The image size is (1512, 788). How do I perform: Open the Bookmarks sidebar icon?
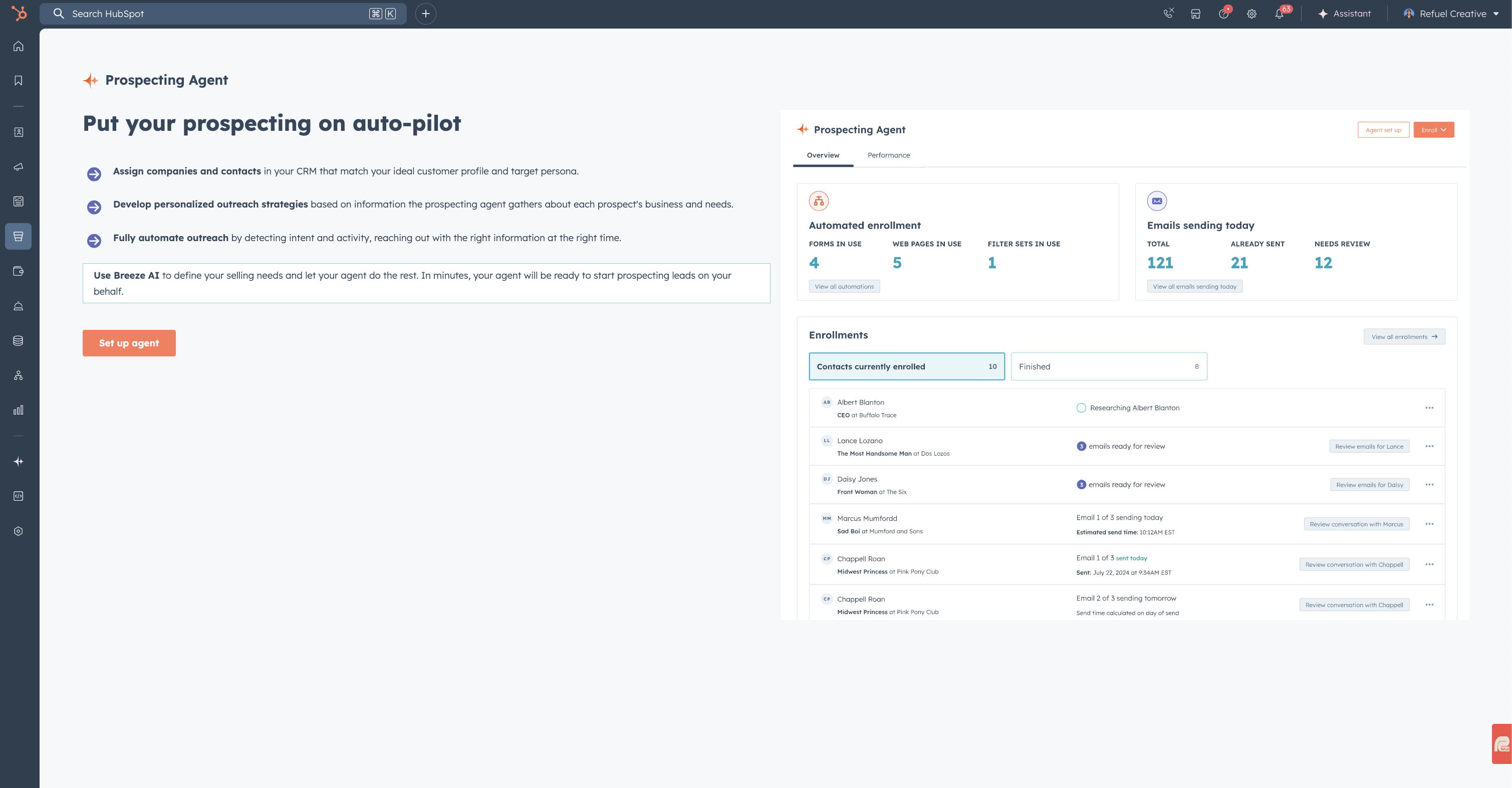click(18, 80)
